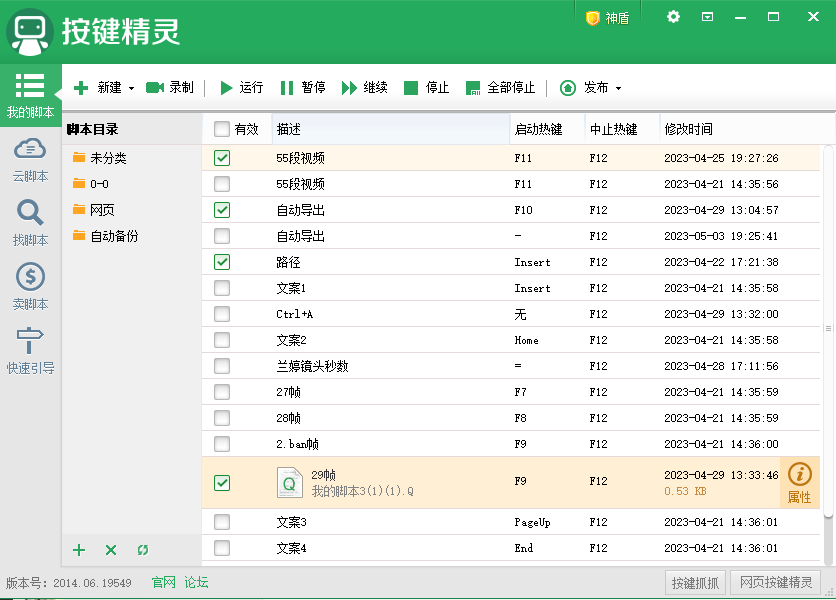The image size is (836, 600).
Task: Select the 文案2 script row
Action: (511, 340)
